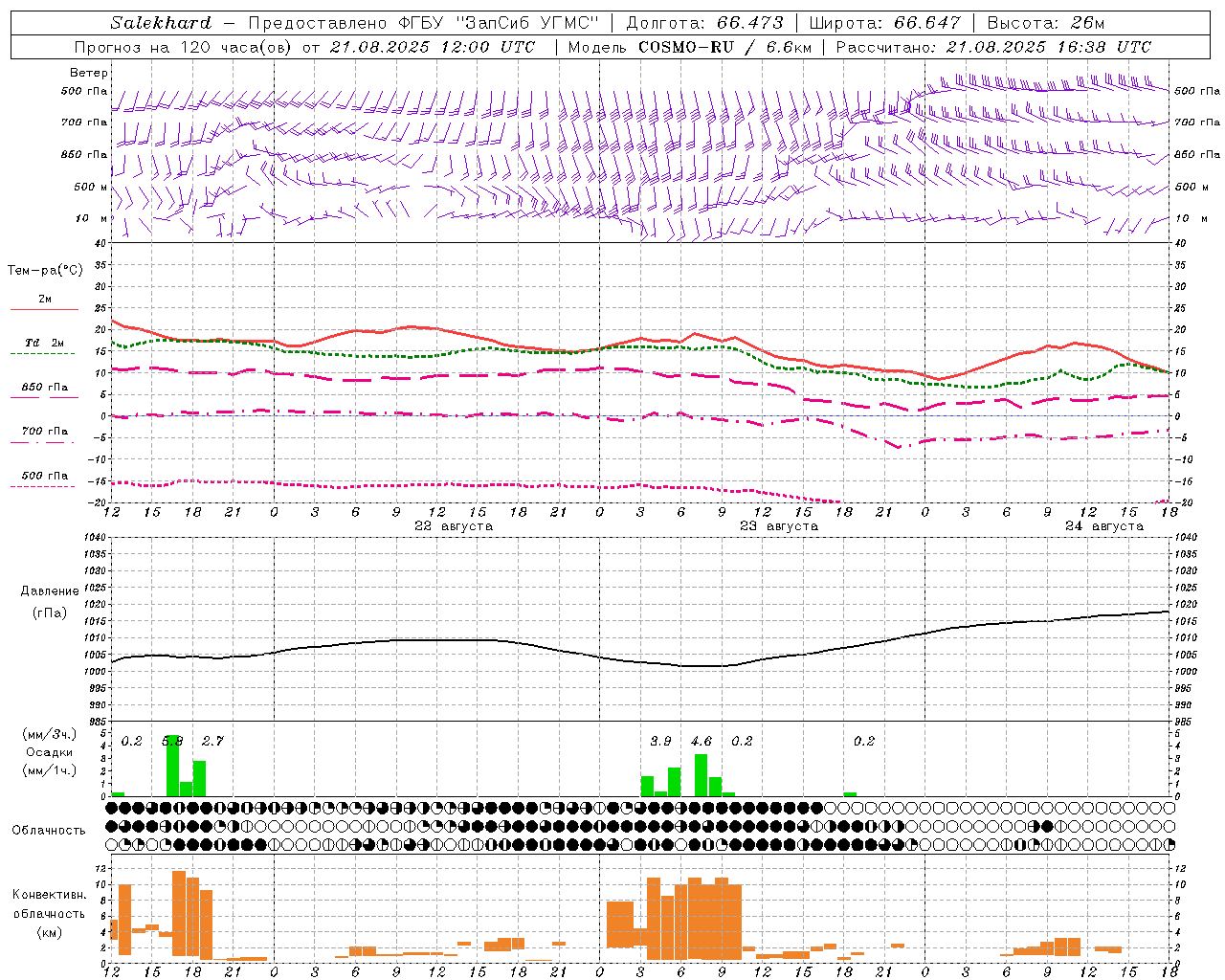Click the '(гПа)' pressure unit label
The image size is (1225, 980).
coord(49,613)
